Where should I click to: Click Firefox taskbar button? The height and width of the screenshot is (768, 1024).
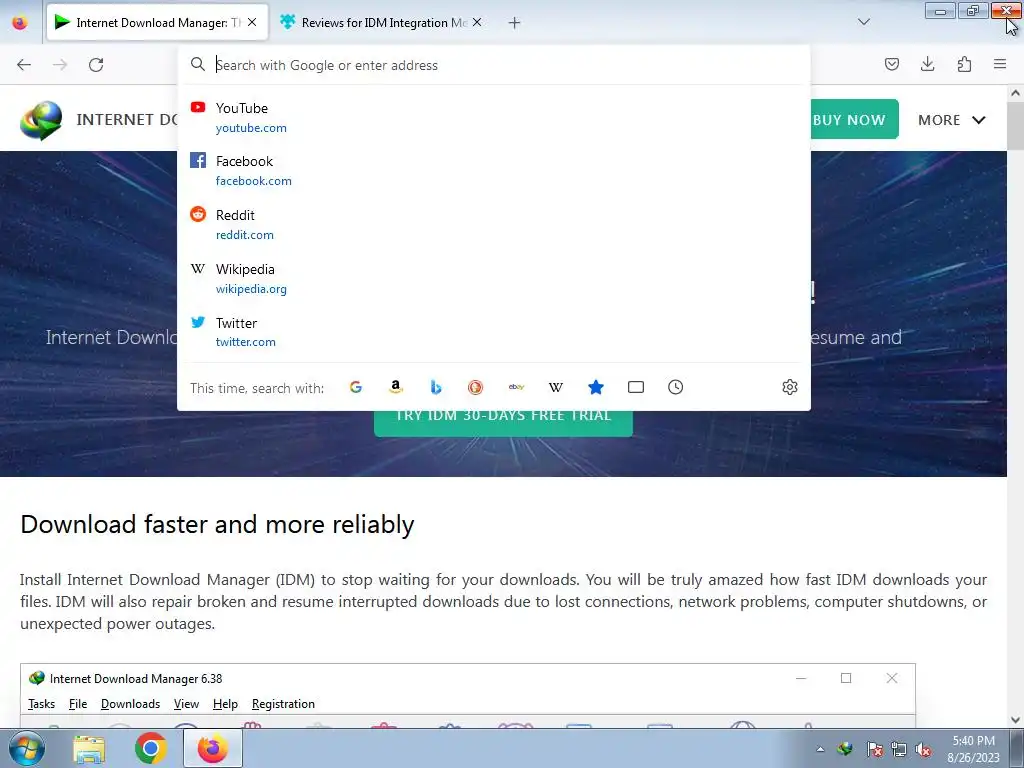212,748
